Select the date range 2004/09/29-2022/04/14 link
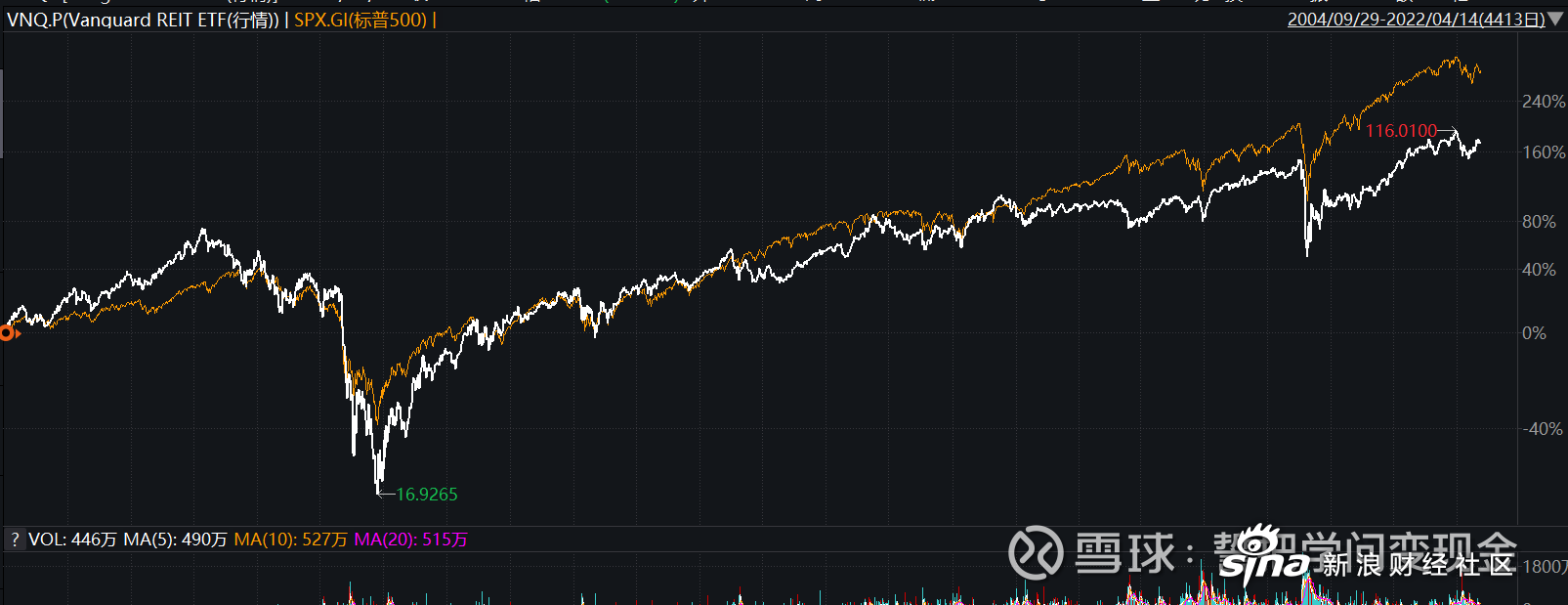Image resolution: width=1568 pixels, height=605 pixels. pyautogui.click(x=1417, y=20)
